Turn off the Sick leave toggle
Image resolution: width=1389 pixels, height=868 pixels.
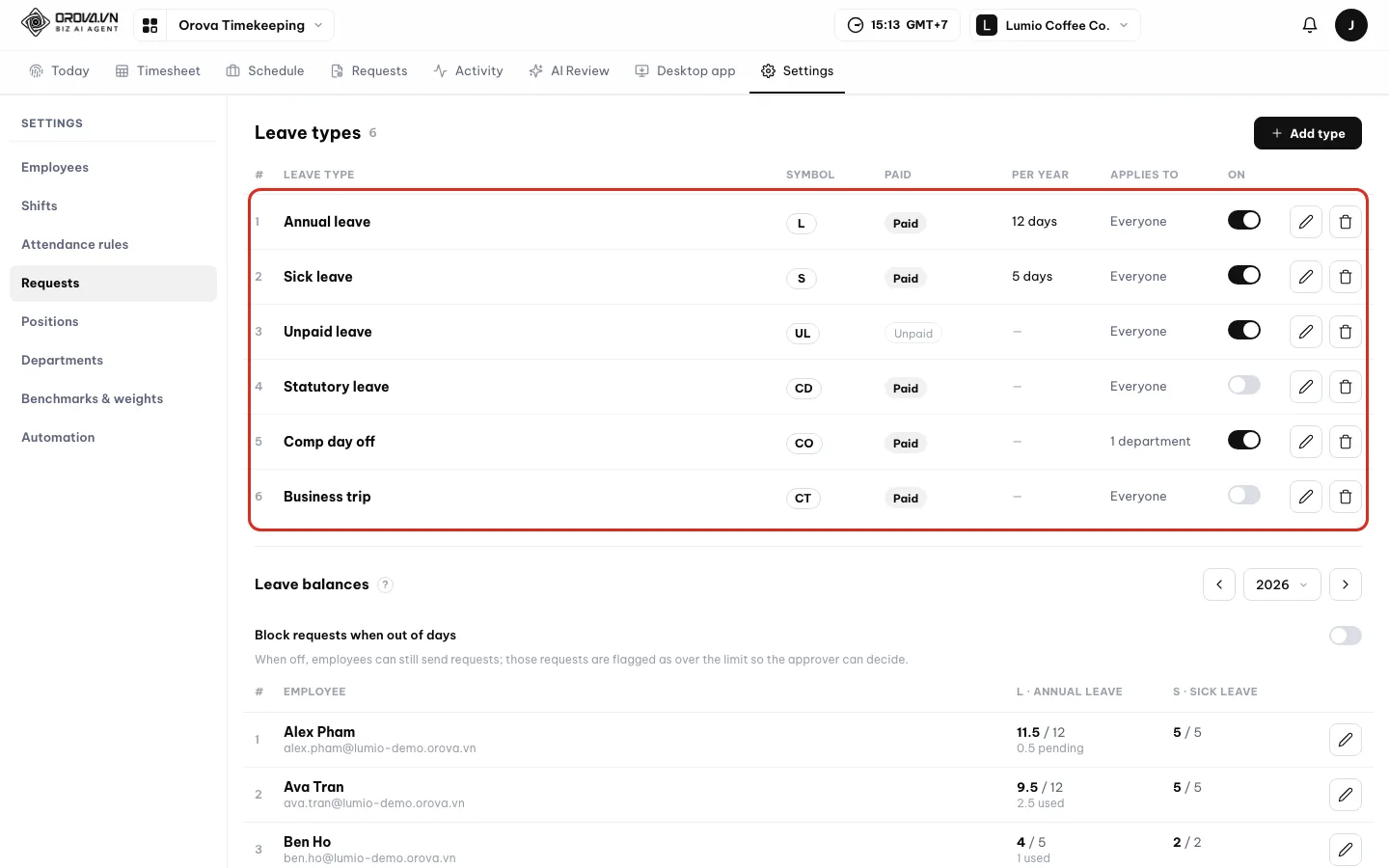(x=1244, y=275)
